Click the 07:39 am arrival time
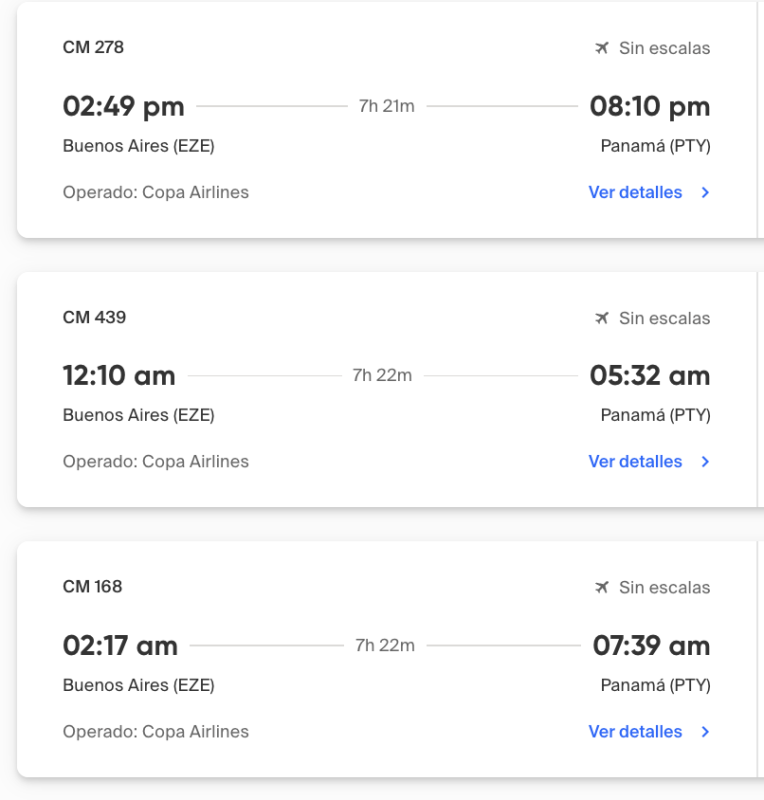Viewport: 764px width, 800px height. click(651, 646)
